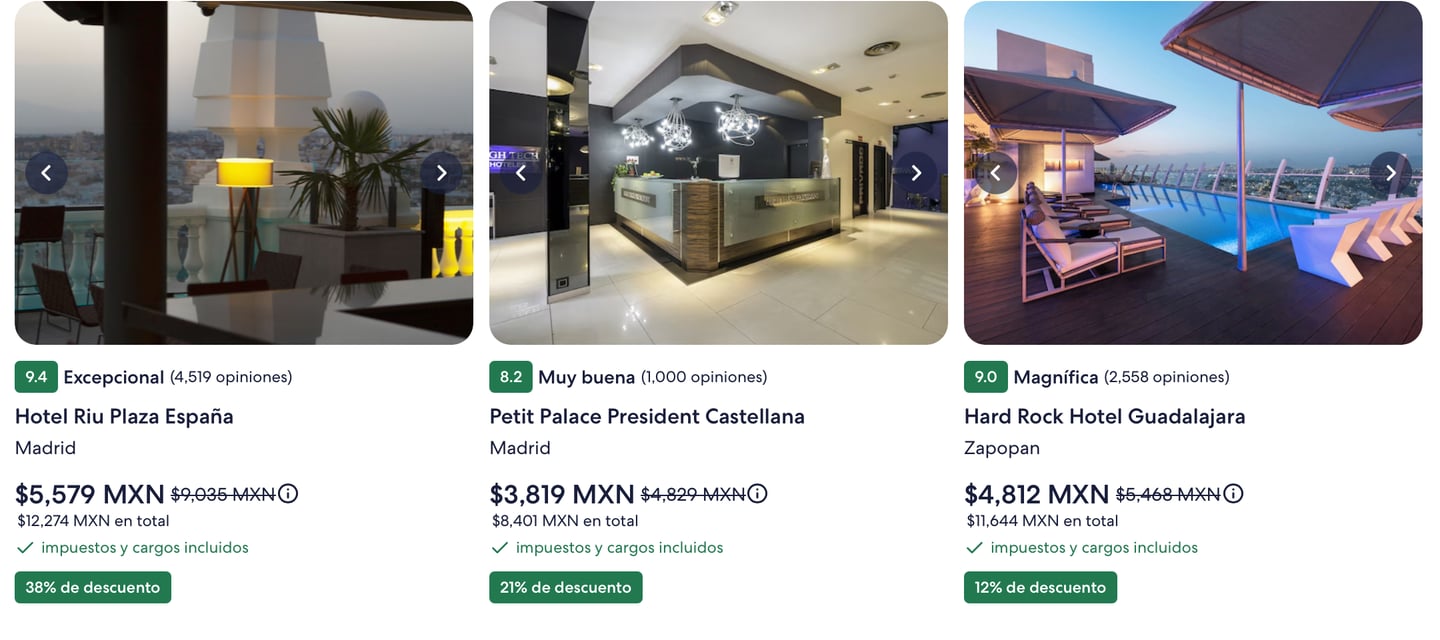Show next photo of Hotel Riu Plaza España

tap(441, 173)
